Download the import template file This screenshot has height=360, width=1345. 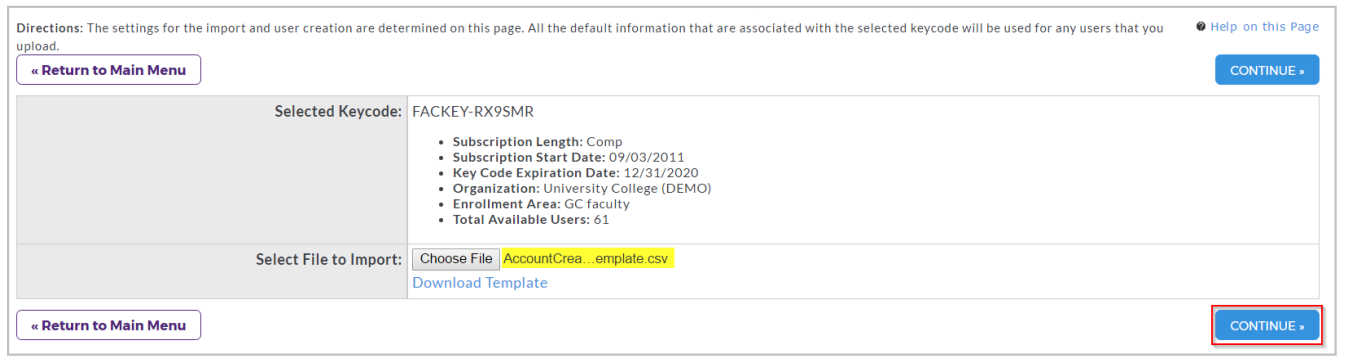[x=480, y=283]
